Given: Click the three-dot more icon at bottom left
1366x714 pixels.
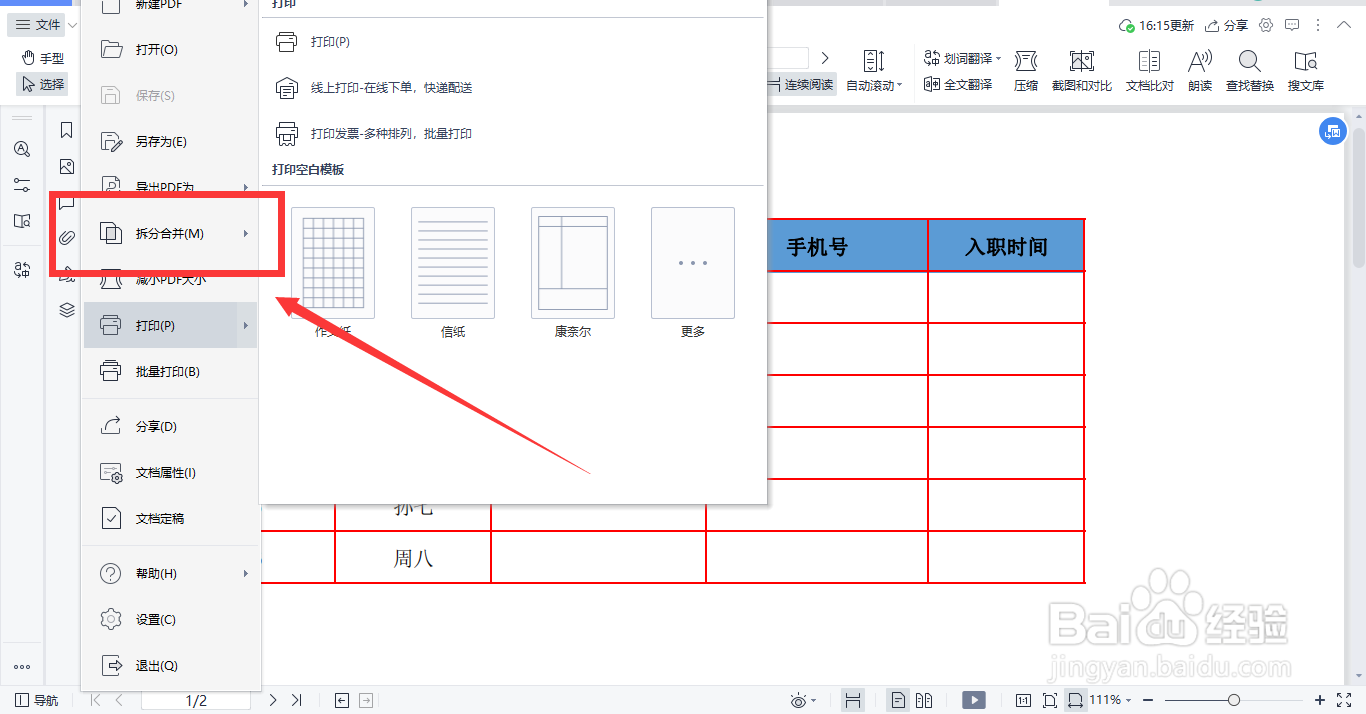Looking at the screenshot, I should [22, 667].
